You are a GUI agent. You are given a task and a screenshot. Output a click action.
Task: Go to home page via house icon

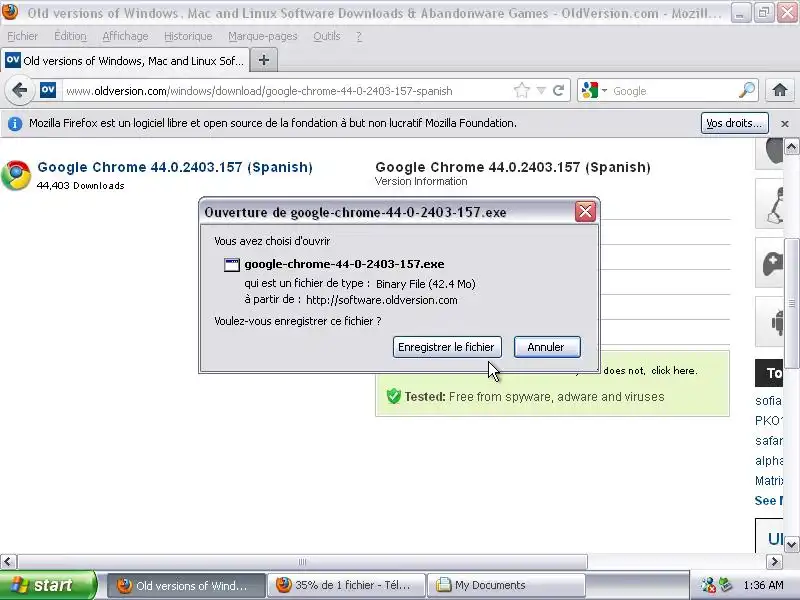tap(780, 90)
